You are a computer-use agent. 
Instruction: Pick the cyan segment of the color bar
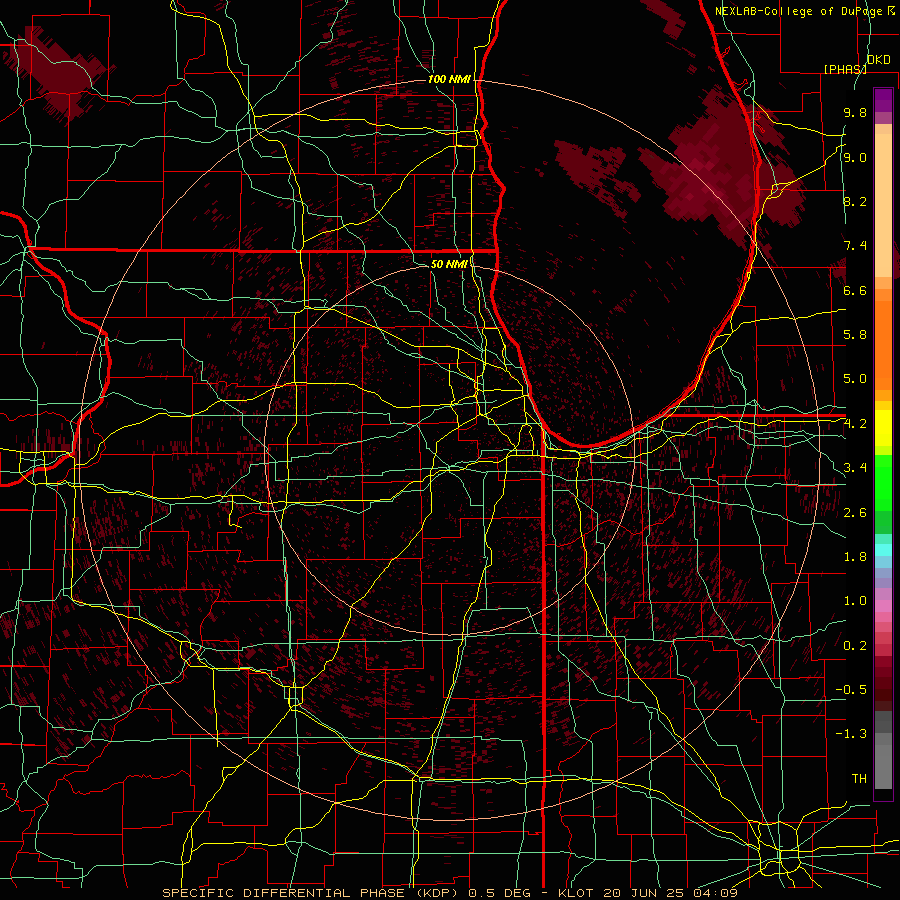coord(883,549)
